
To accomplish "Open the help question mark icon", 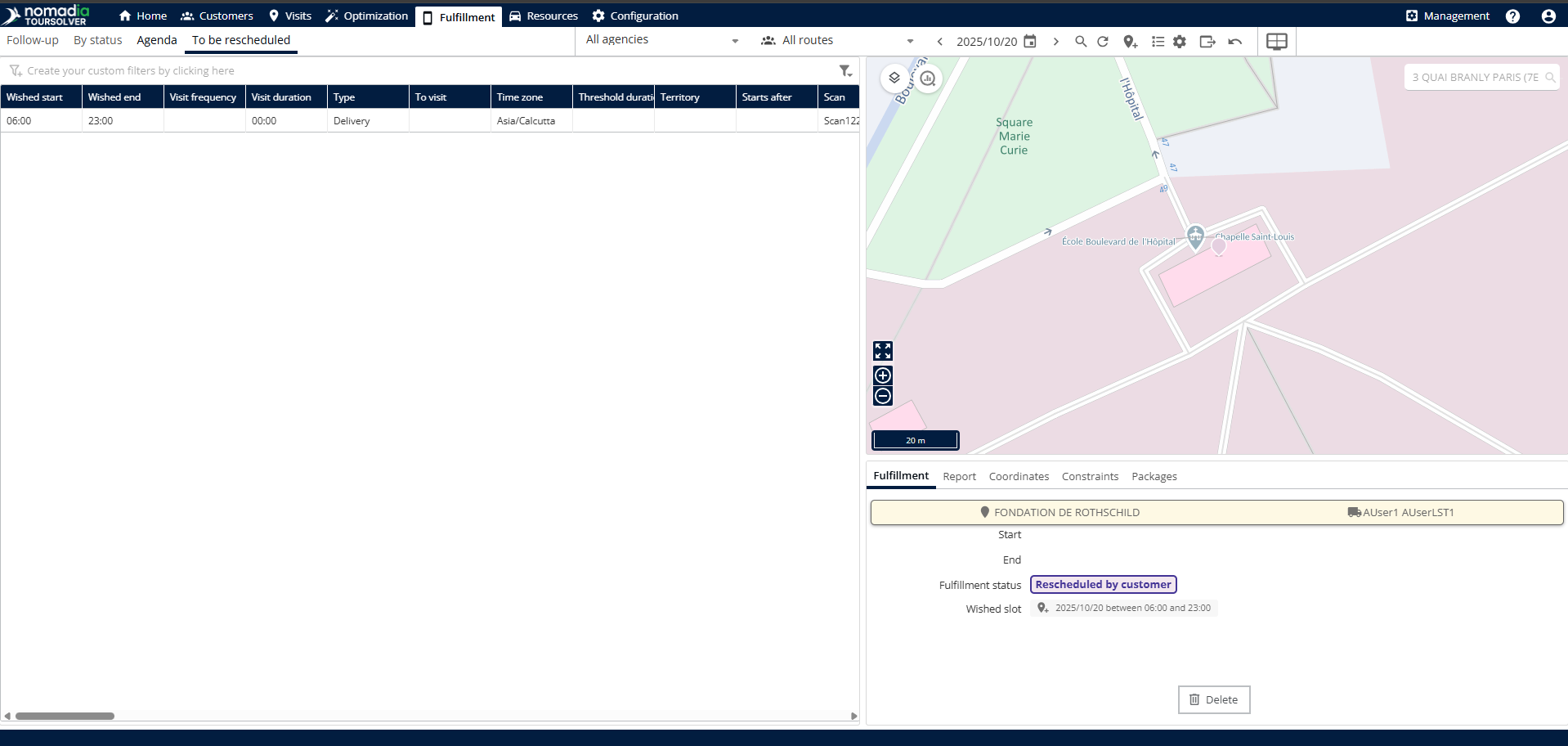I will click(1512, 16).
